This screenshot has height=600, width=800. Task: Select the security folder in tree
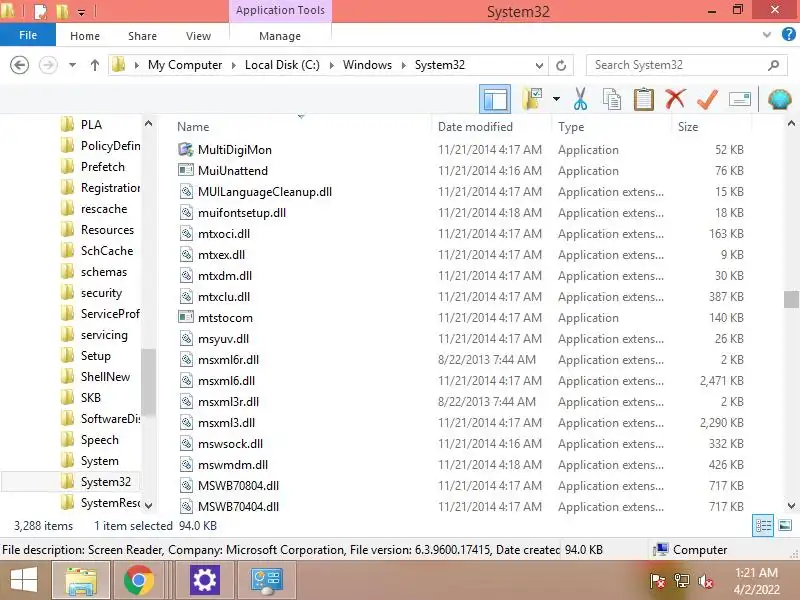point(101,292)
